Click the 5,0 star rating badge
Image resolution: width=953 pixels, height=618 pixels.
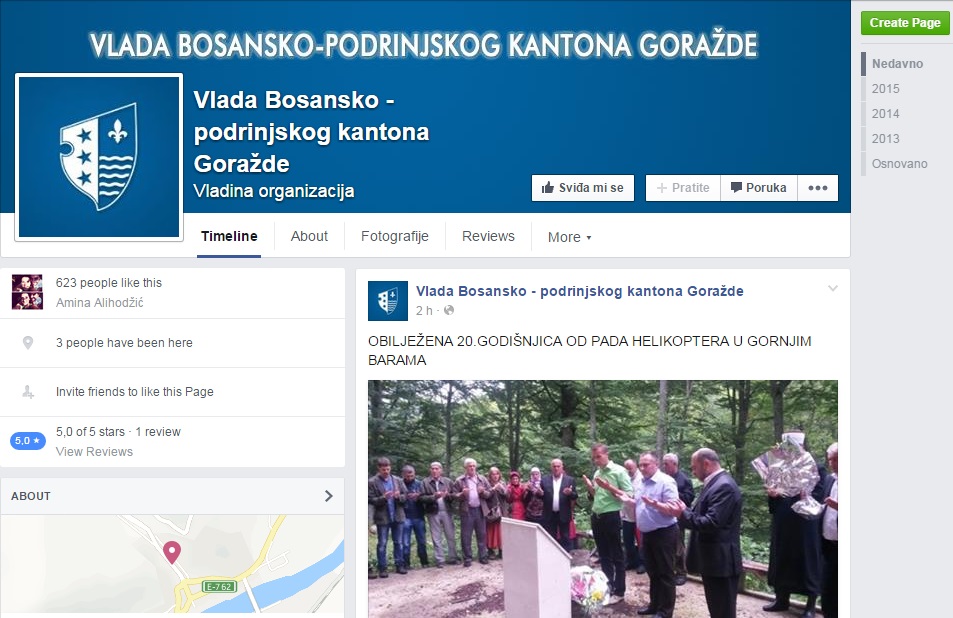pos(28,441)
